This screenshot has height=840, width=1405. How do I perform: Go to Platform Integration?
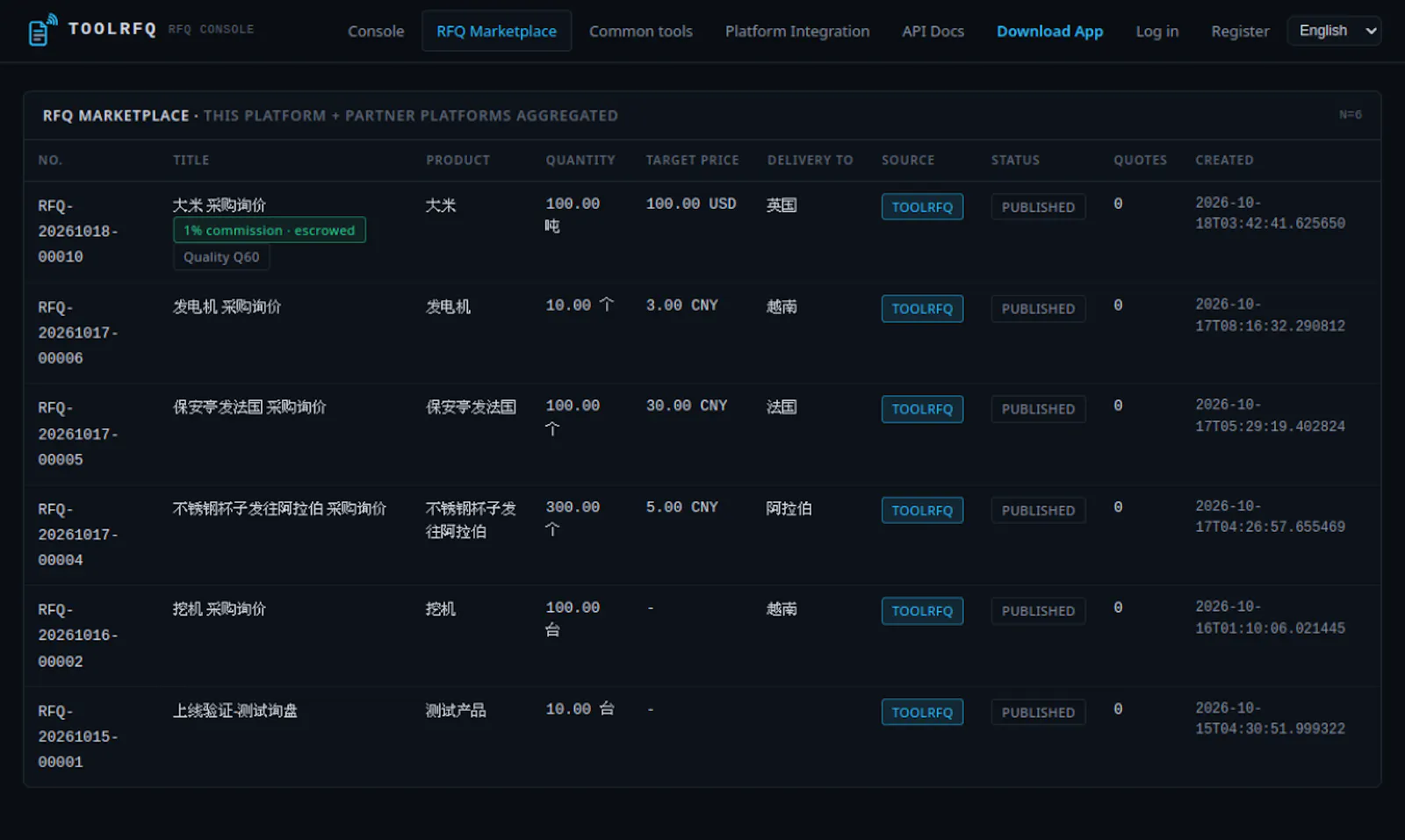click(x=797, y=31)
